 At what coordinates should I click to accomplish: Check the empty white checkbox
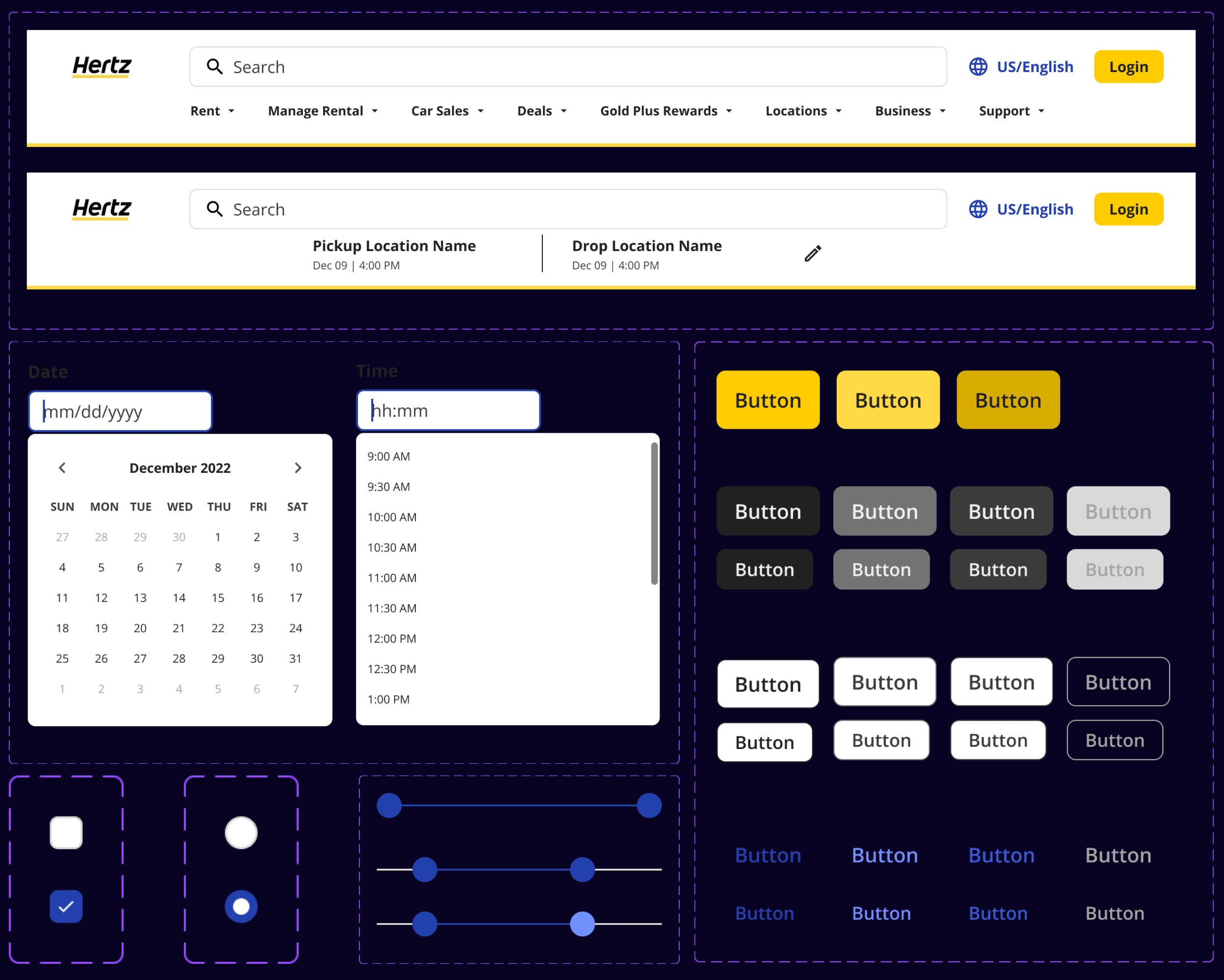point(66,832)
